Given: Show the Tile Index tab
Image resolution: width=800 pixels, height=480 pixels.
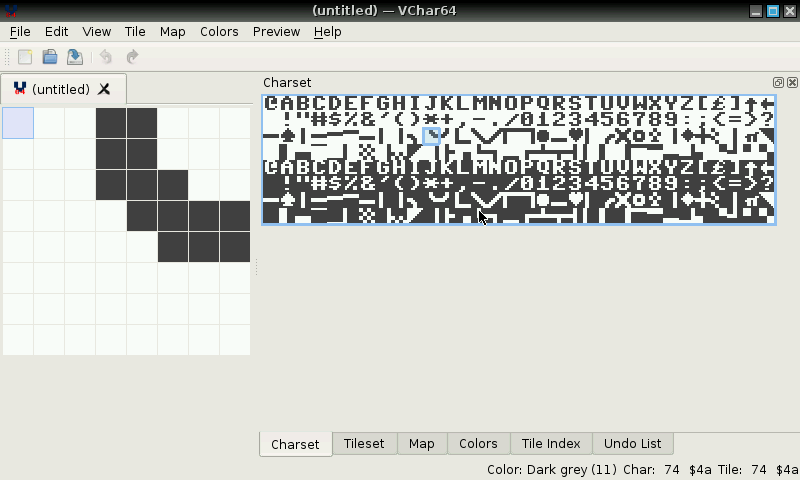Looking at the screenshot, I should (x=551, y=444).
